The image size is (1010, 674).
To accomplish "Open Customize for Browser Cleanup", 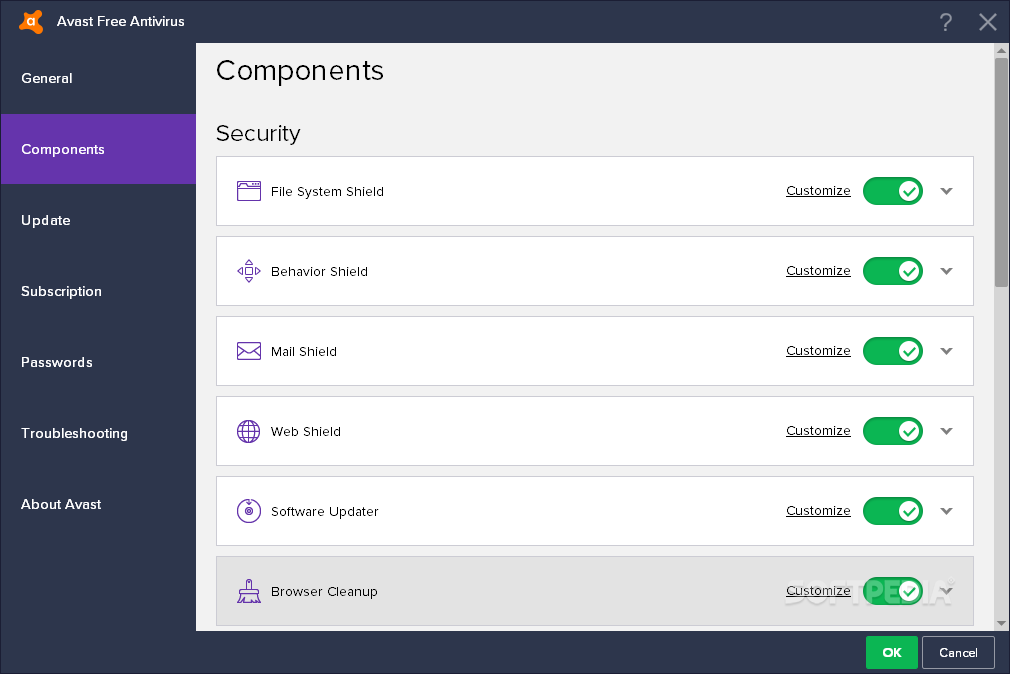I will pyautogui.click(x=818, y=590).
